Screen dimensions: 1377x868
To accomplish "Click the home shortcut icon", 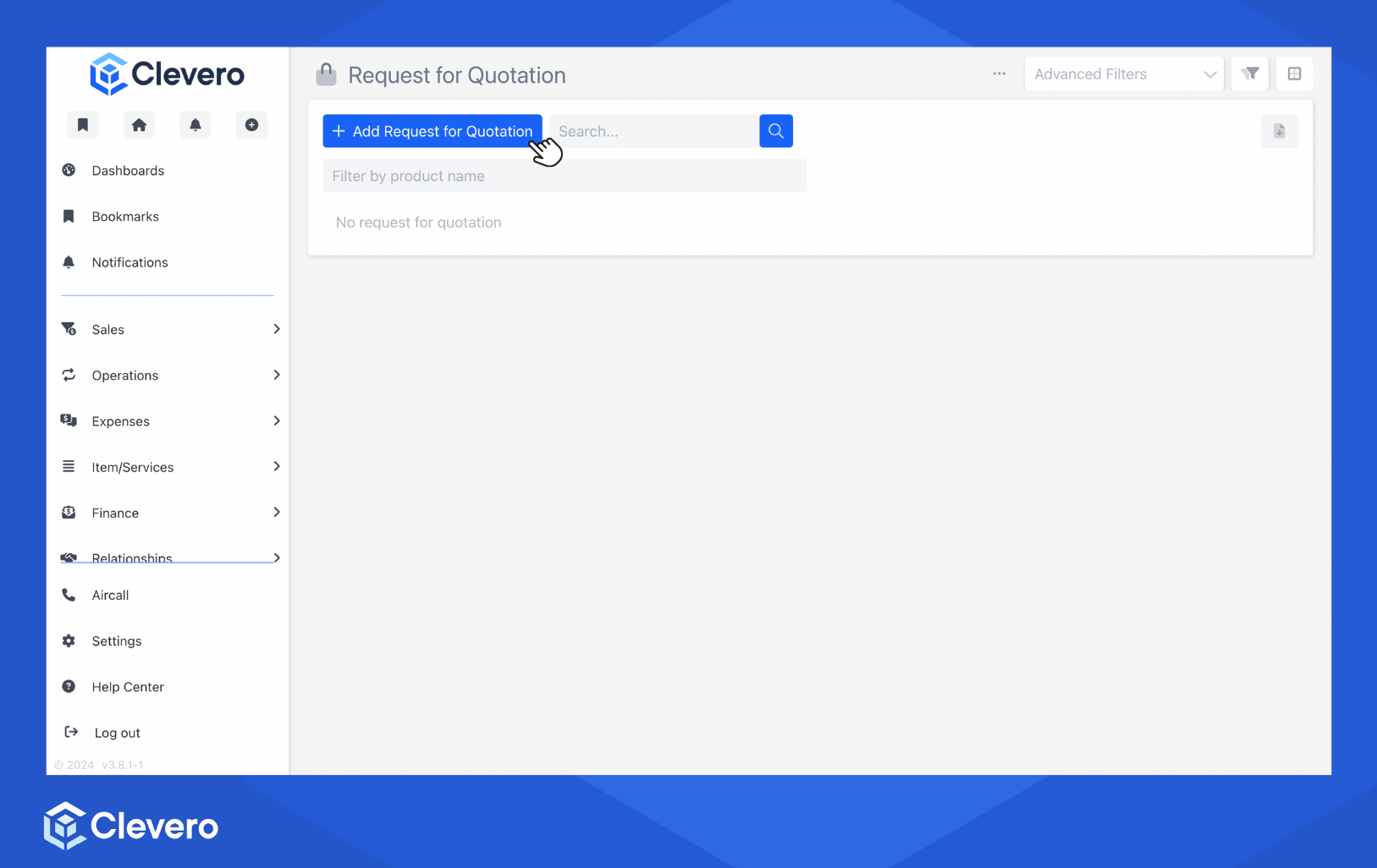I will point(139,124).
